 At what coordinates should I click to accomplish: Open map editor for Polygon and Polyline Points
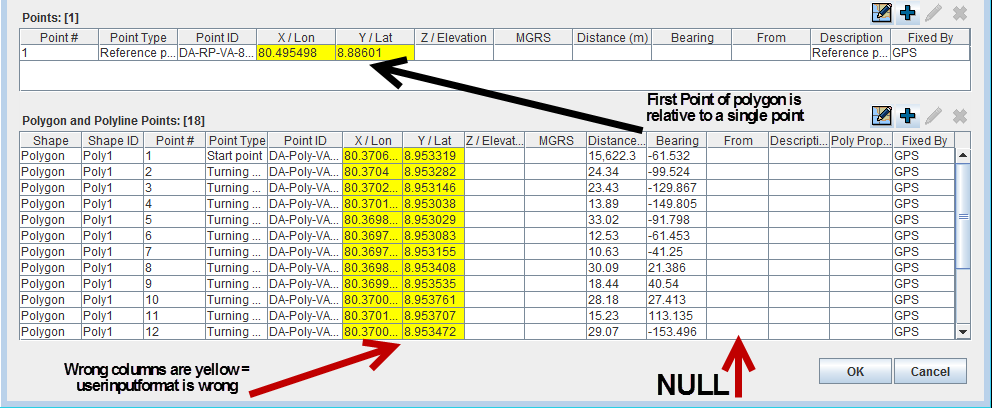click(882, 116)
